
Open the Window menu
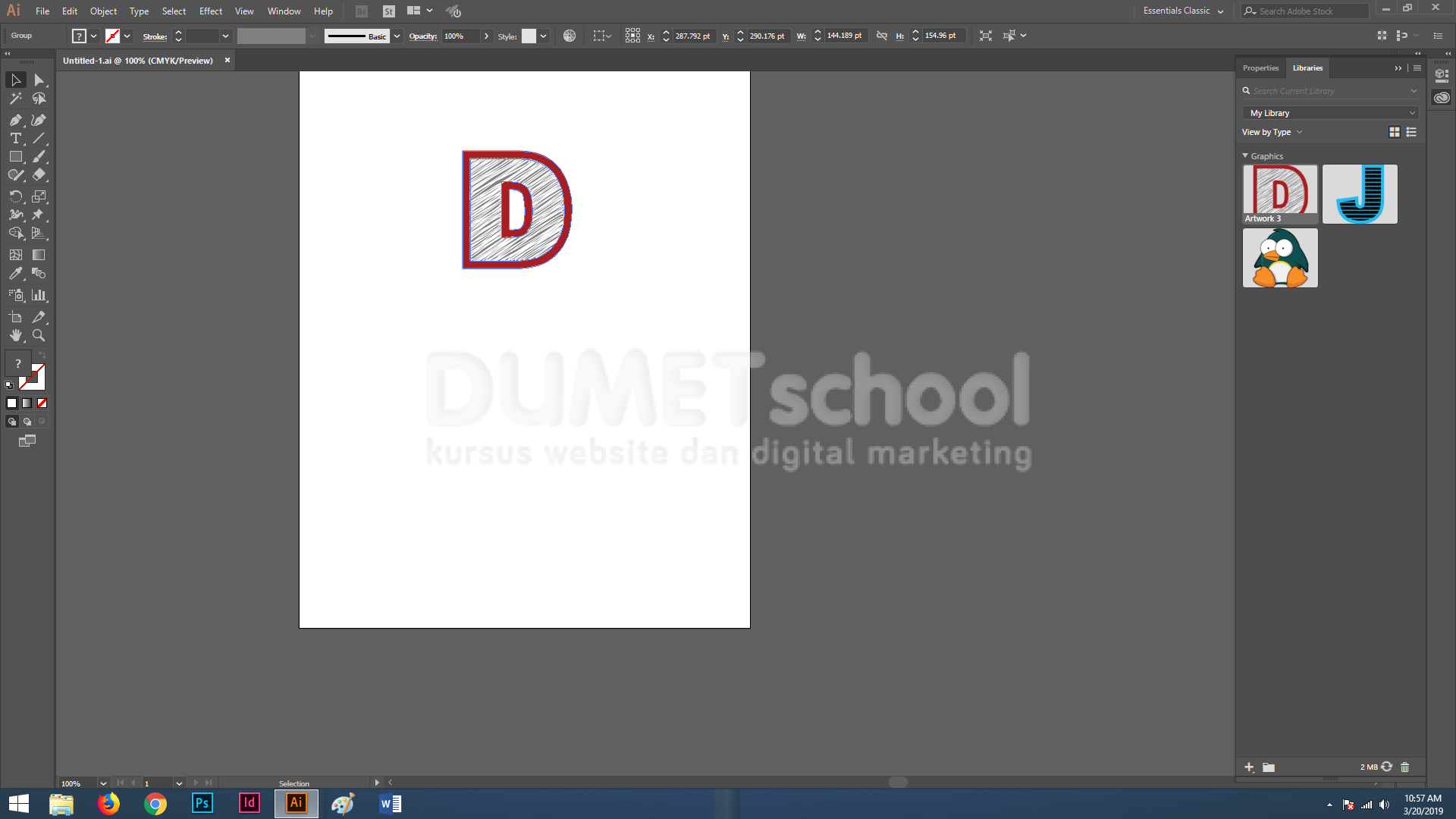284,11
